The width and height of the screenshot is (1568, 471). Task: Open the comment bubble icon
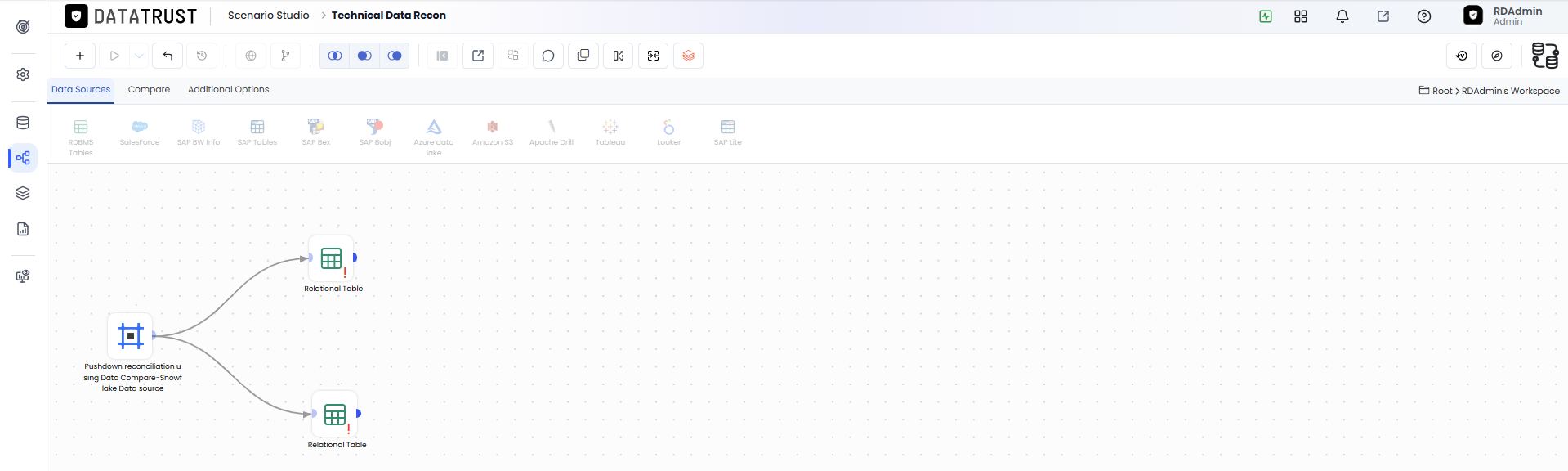(548, 56)
